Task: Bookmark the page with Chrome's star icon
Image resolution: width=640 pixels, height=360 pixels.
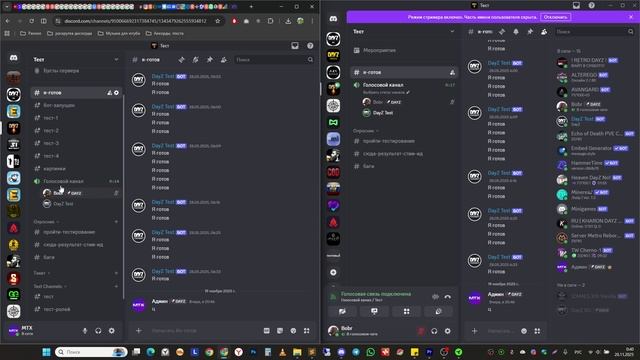Action: (218, 21)
